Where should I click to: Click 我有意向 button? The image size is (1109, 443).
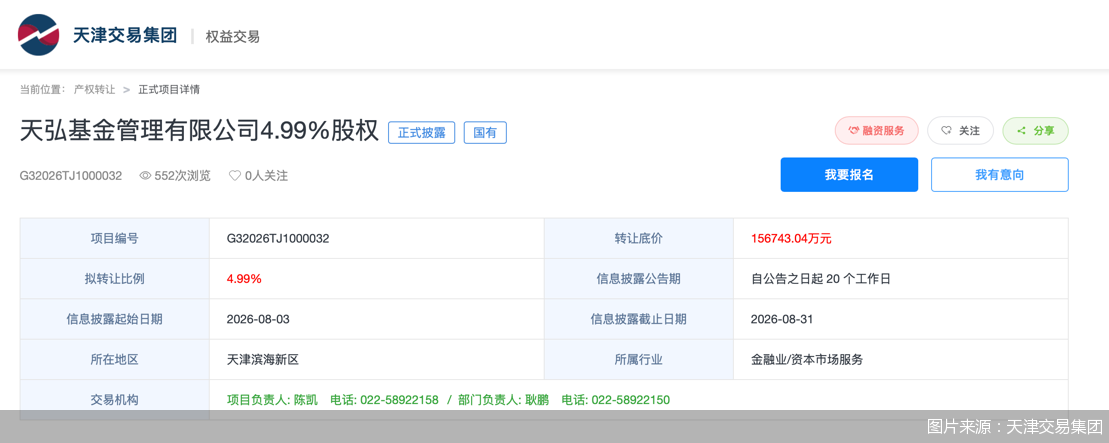pos(999,175)
